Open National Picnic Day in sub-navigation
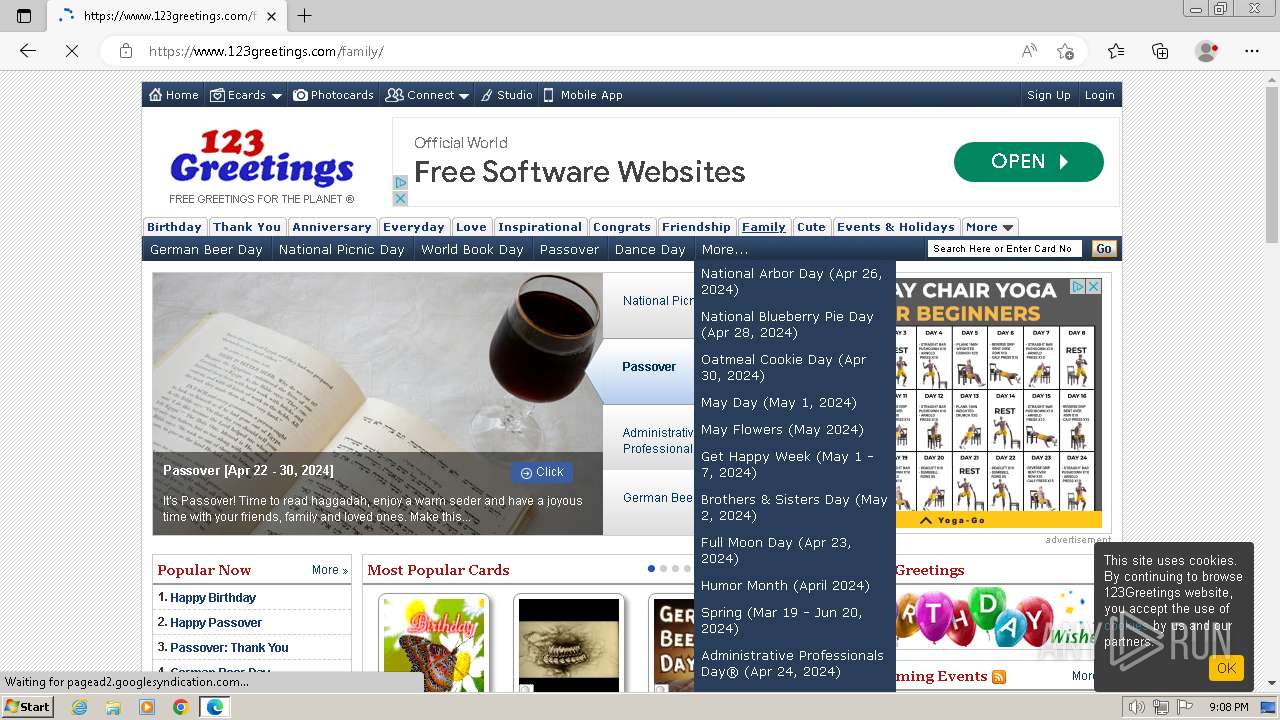Viewport: 1280px width, 720px height. tap(342, 249)
